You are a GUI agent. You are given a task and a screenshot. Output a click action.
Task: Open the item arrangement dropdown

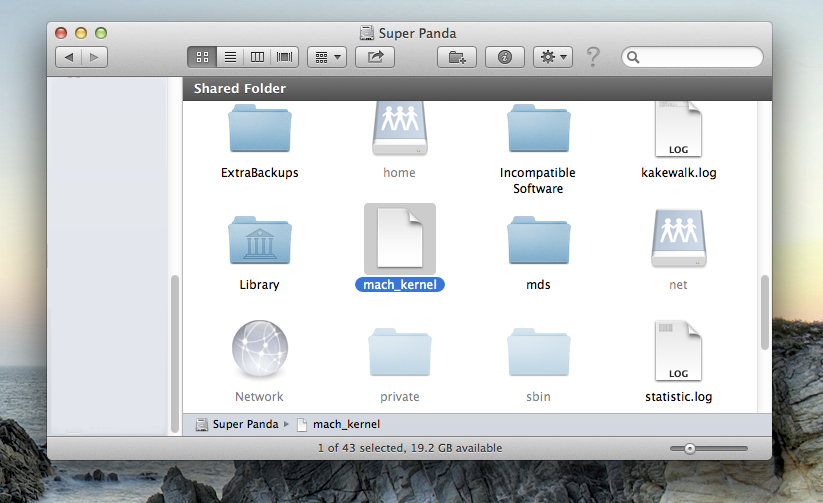tap(328, 57)
